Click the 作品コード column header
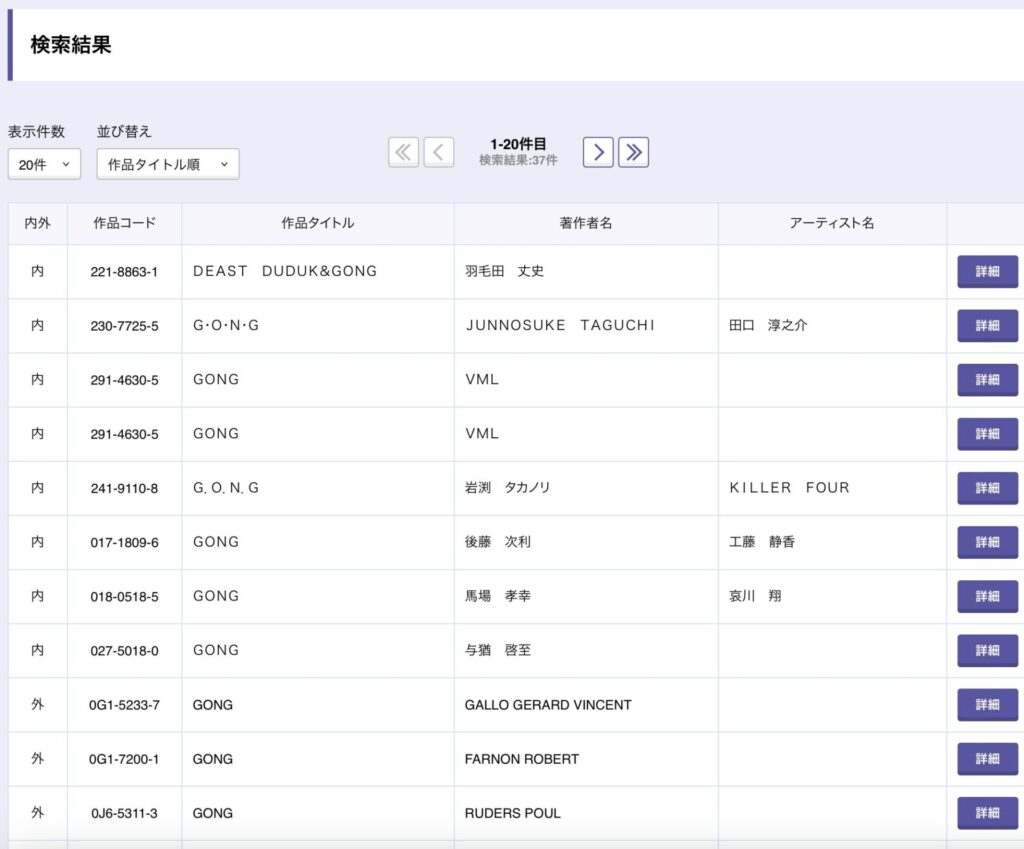 coord(124,224)
